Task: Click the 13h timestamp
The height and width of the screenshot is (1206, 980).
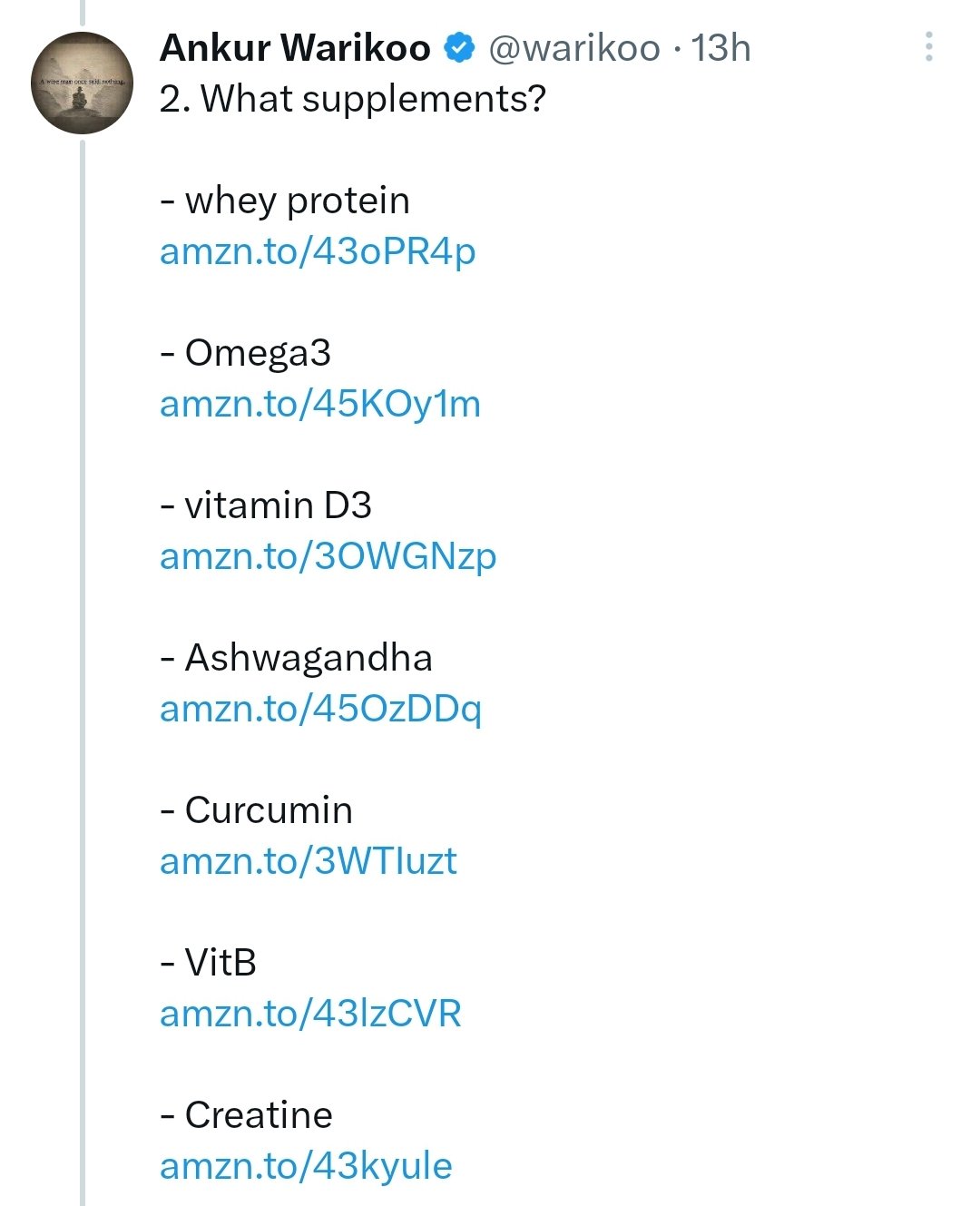Action: [721, 48]
